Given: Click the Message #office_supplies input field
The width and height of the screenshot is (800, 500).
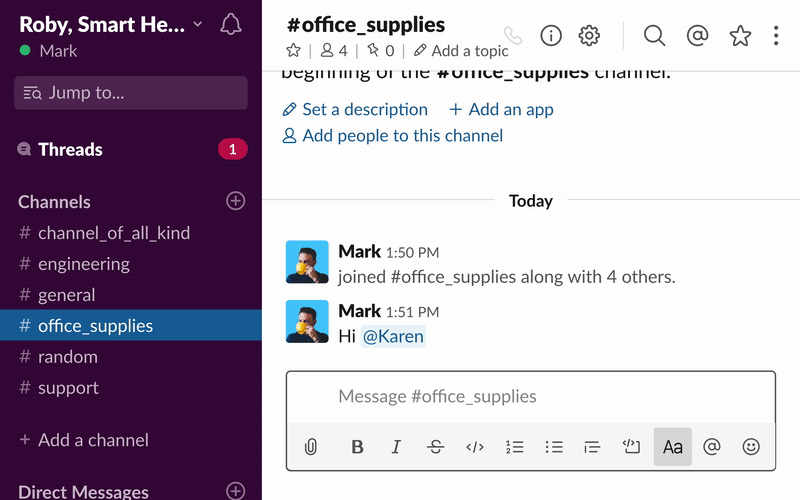Looking at the screenshot, I should click(x=530, y=397).
